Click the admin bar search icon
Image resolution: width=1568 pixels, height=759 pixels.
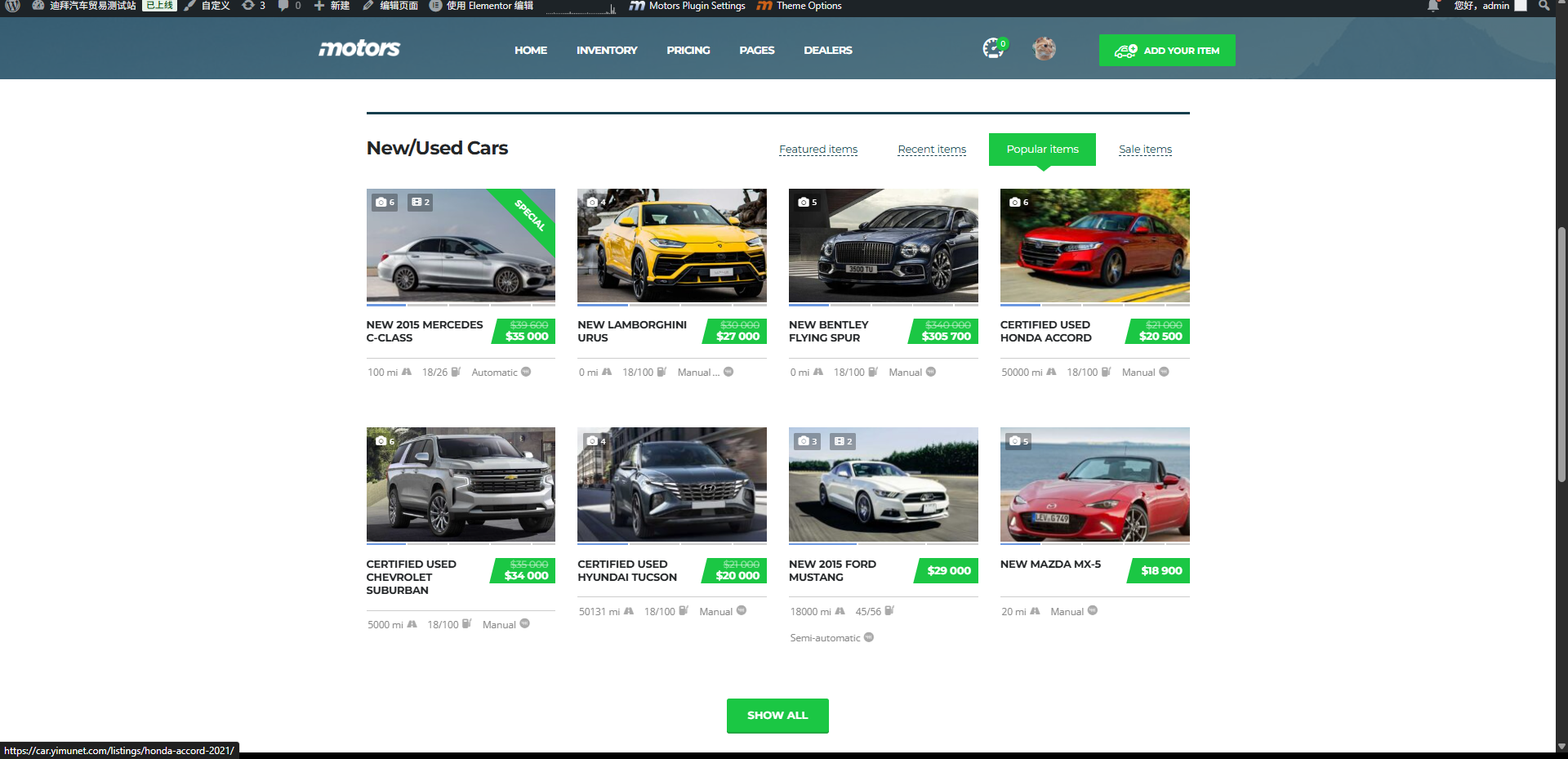[1543, 6]
